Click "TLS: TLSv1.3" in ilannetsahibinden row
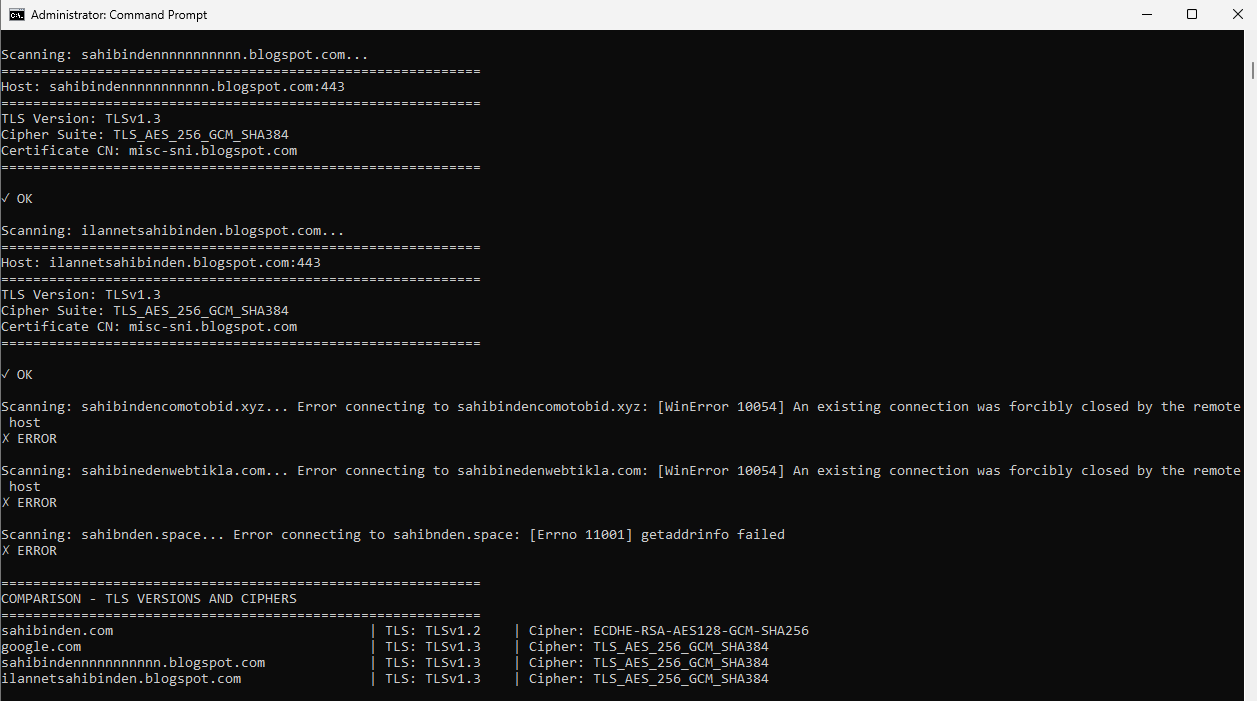The image size is (1257, 701). click(x=433, y=679)
